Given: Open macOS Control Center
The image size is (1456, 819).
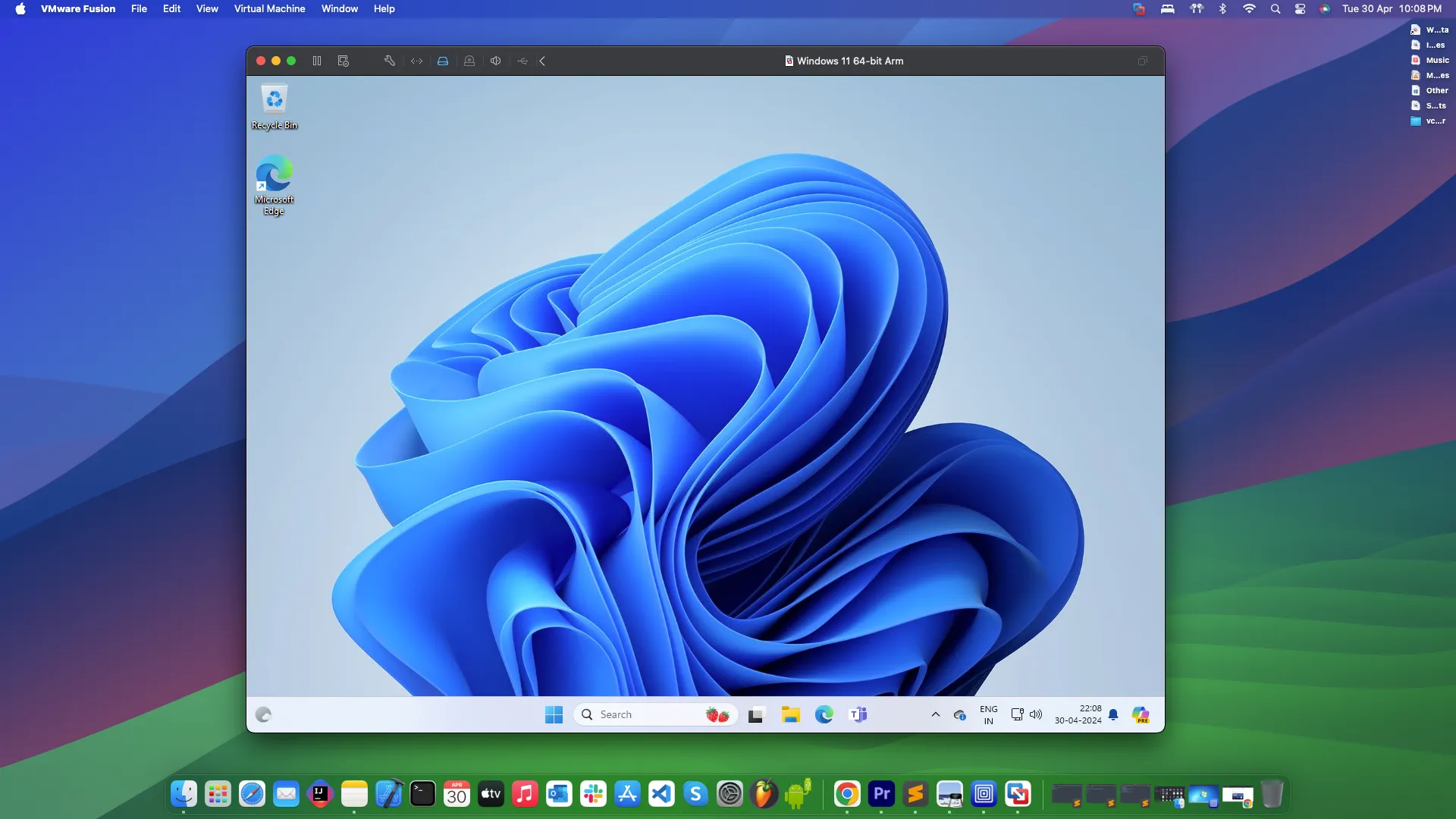Looking at the screenshot, I should pos(1301,9).
